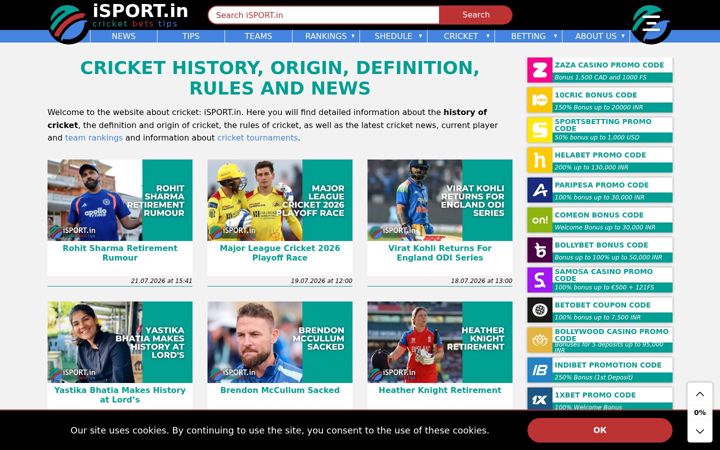Open the ZAZA CASINO PROMO CODE link
The width and height of the screenshot is (720, 450).
[x=609, y=65]
